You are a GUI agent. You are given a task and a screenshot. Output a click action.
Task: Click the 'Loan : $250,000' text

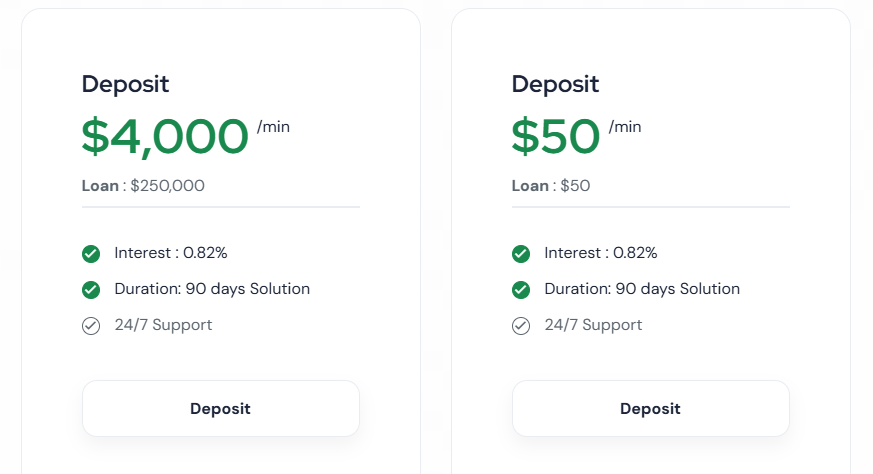click(144, 185)
